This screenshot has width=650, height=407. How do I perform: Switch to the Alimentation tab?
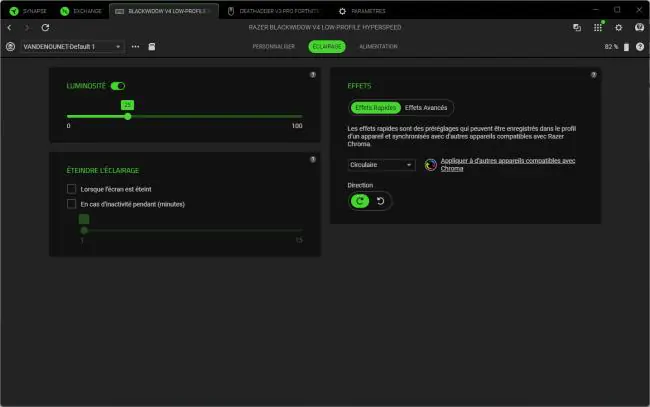point(378,46)
